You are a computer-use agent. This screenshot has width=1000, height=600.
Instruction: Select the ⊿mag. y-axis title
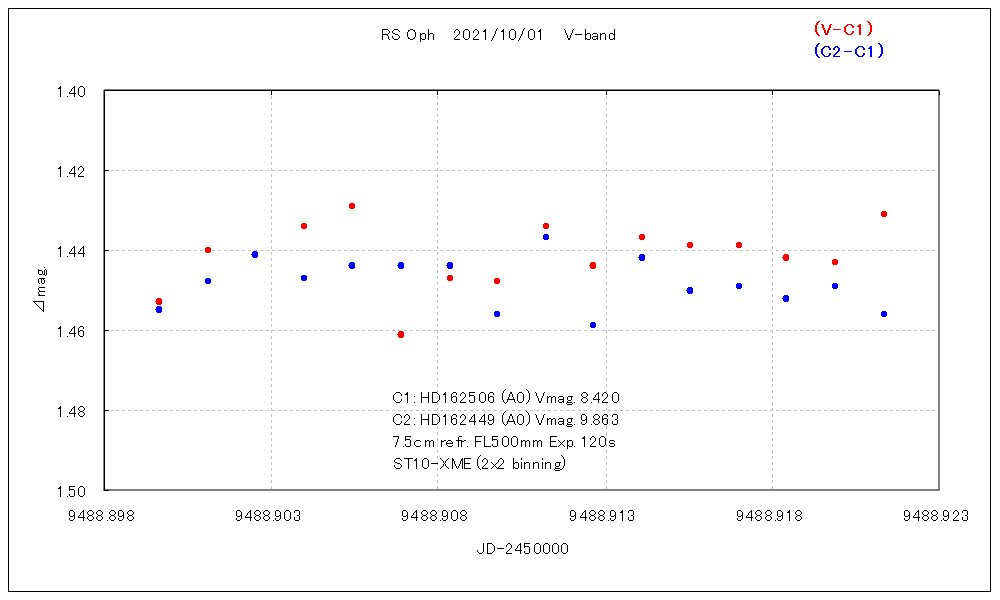(x=40, y=290)
